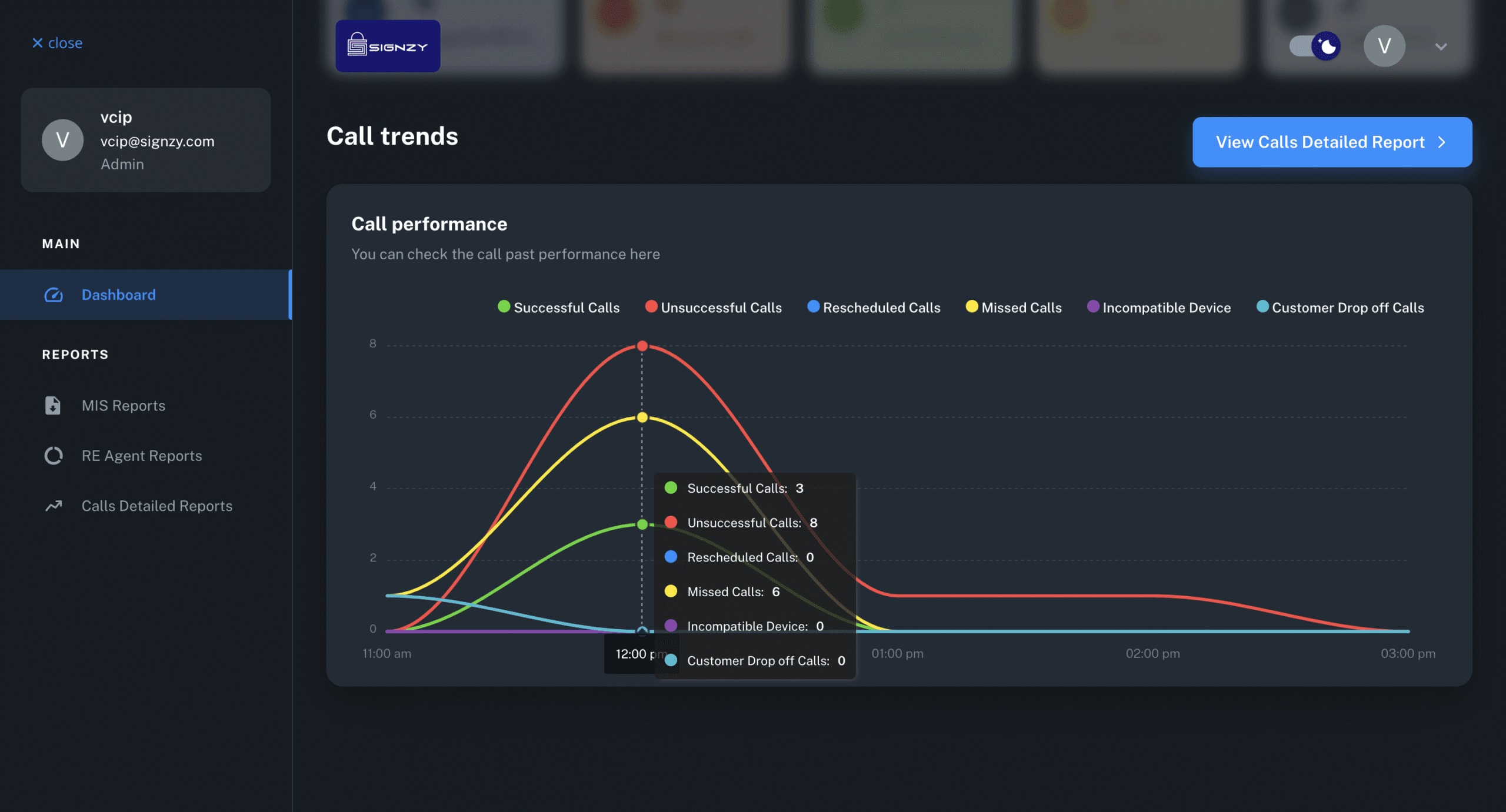This screenshot has width=1506, height=812.
Task: Toggle the dark mode switch
Action: [x=1315, y=46]
